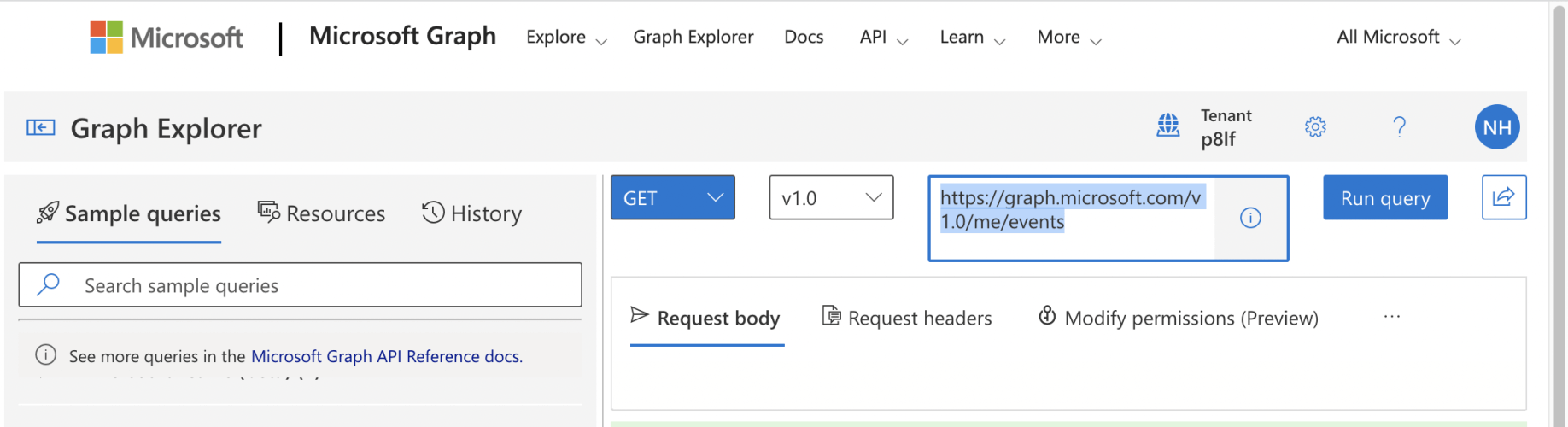This screenshot has width=1568, height=427.
Task: Click the more options ellipsis after Modify permissions
Action: [1391, 317]
